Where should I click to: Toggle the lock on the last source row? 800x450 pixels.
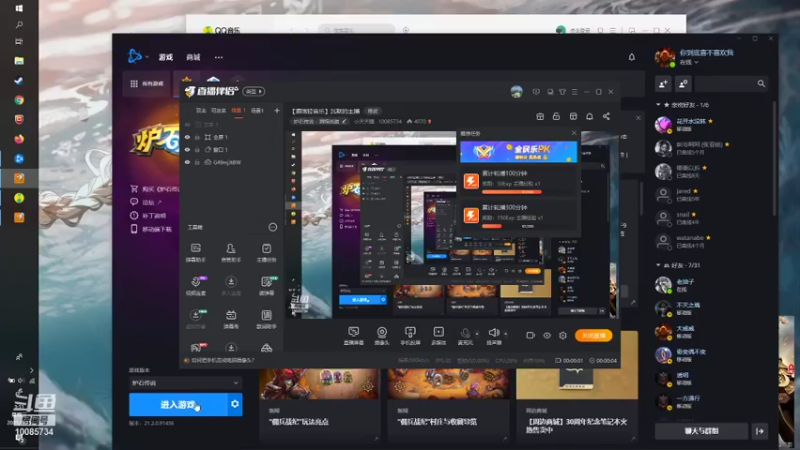coord(197,162)
